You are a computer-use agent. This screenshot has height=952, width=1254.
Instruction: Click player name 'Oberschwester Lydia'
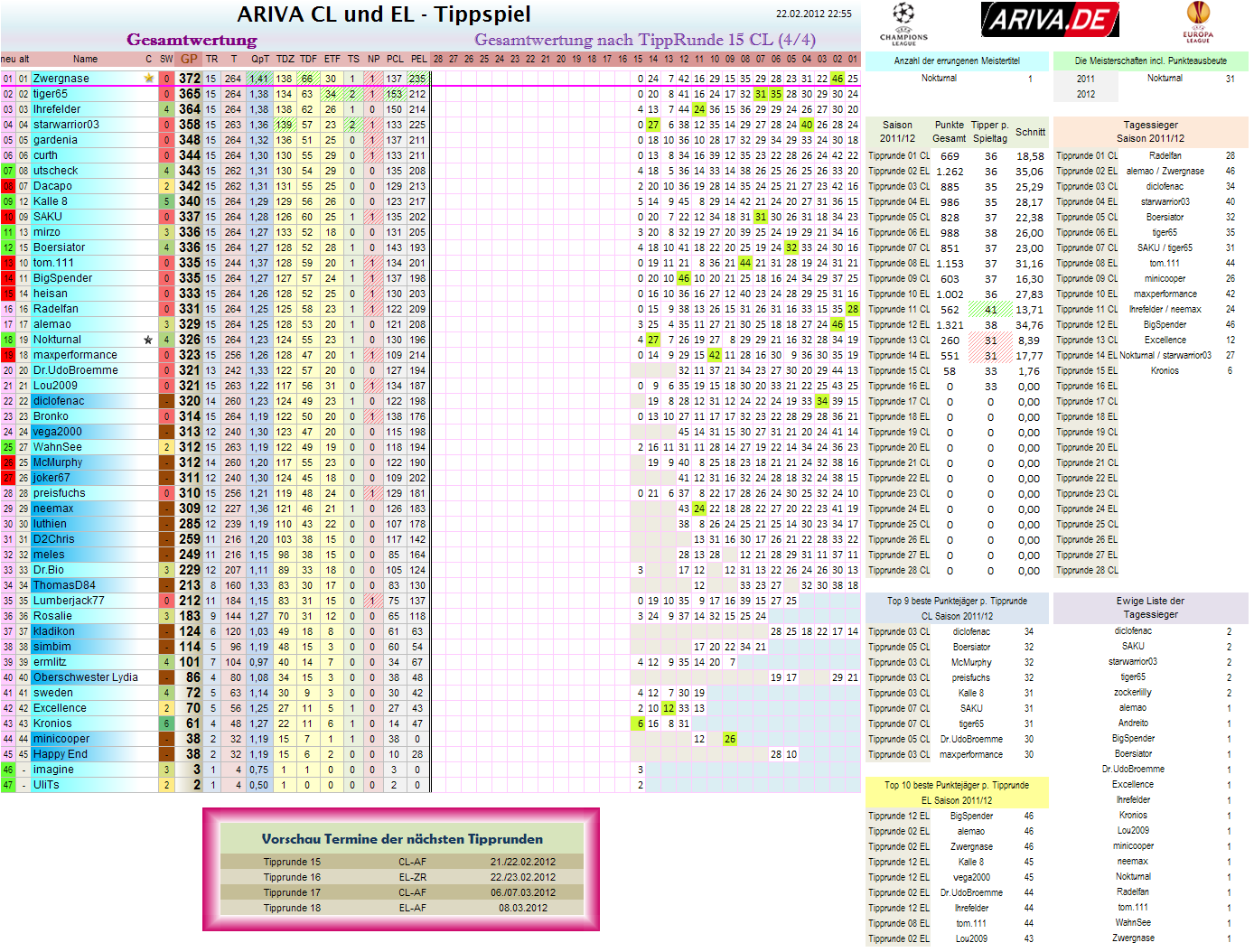point(86,677)
